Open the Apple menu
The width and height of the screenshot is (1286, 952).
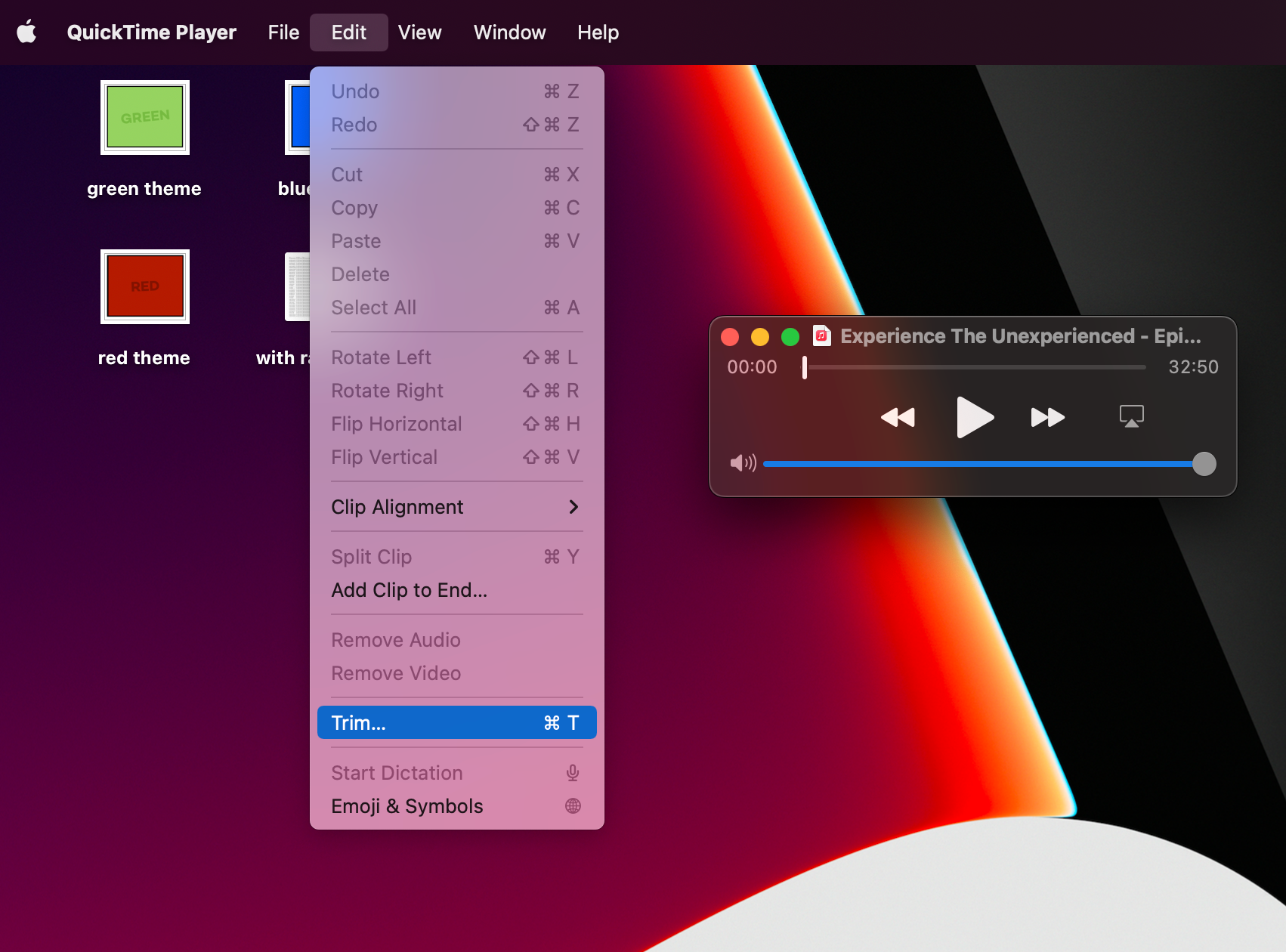click(x=27, y=32)
